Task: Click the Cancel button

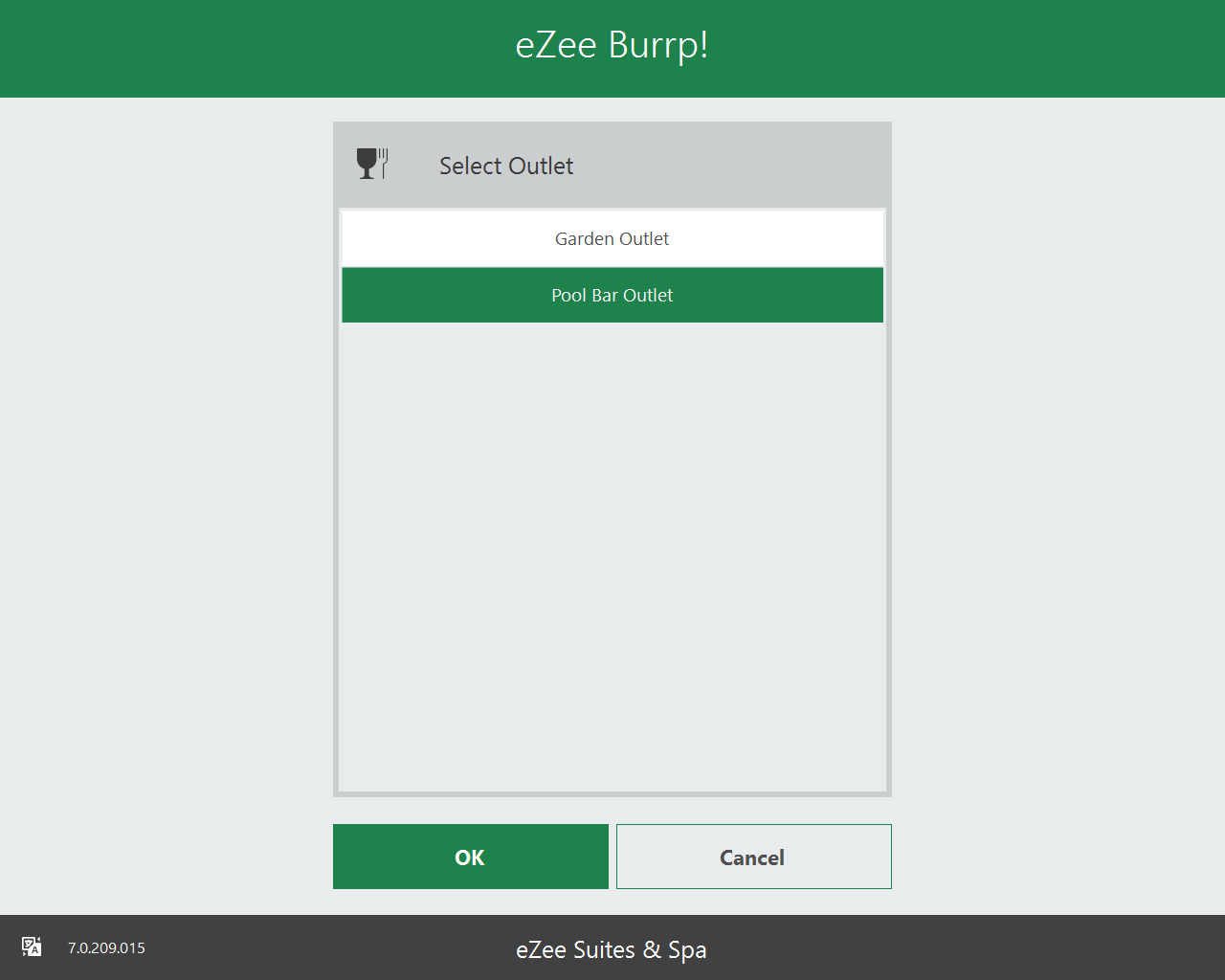Action: click(x=753, y=857)
